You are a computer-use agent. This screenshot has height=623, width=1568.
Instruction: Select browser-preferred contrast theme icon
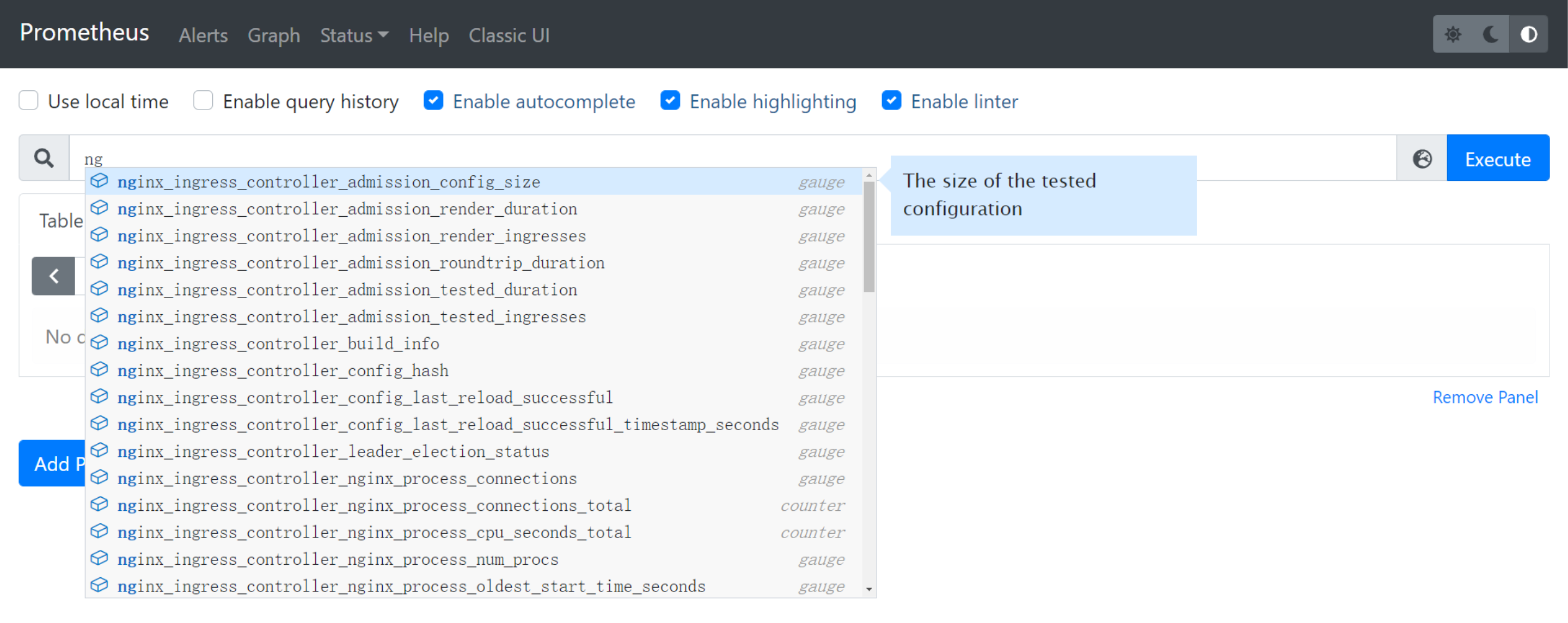tap(1528, 35)
